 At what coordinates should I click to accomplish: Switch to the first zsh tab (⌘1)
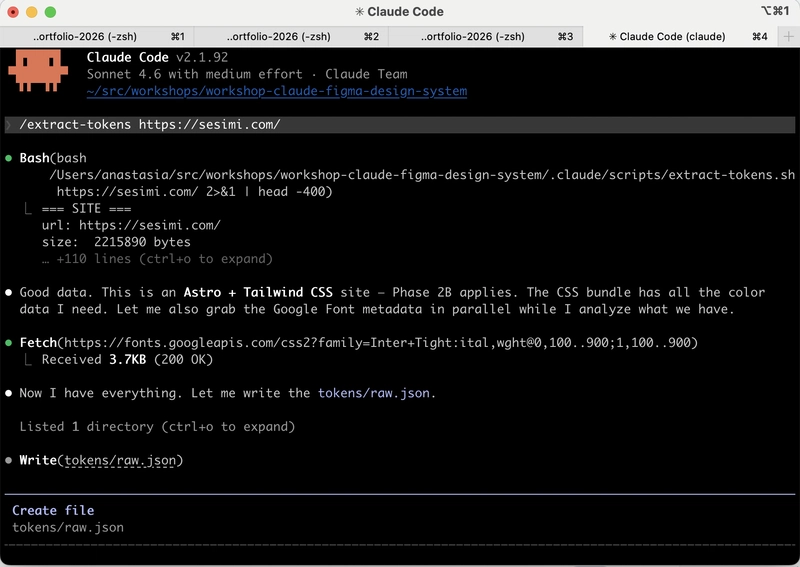(x=96, y=36)
